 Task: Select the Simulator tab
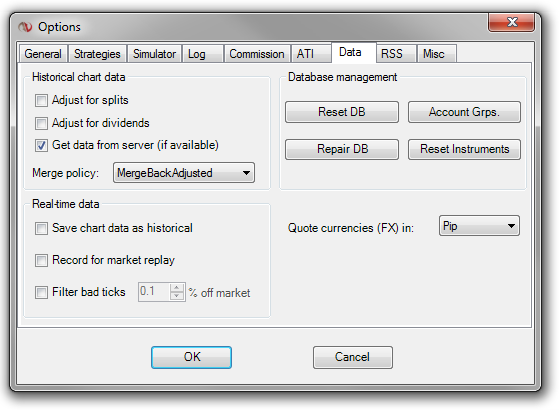pos(154,54)
